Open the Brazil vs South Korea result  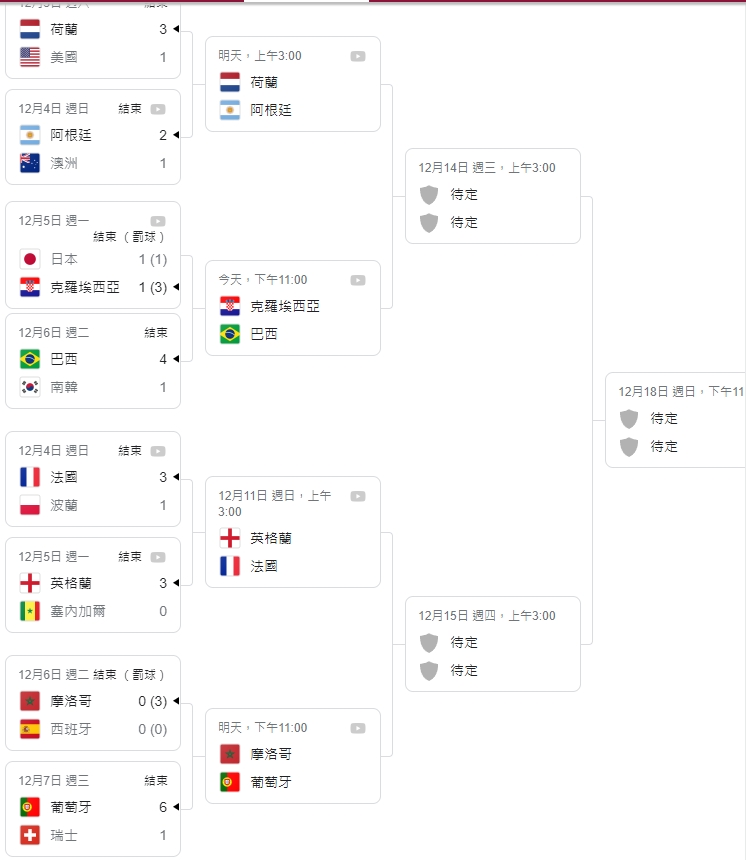coord(93,361)
